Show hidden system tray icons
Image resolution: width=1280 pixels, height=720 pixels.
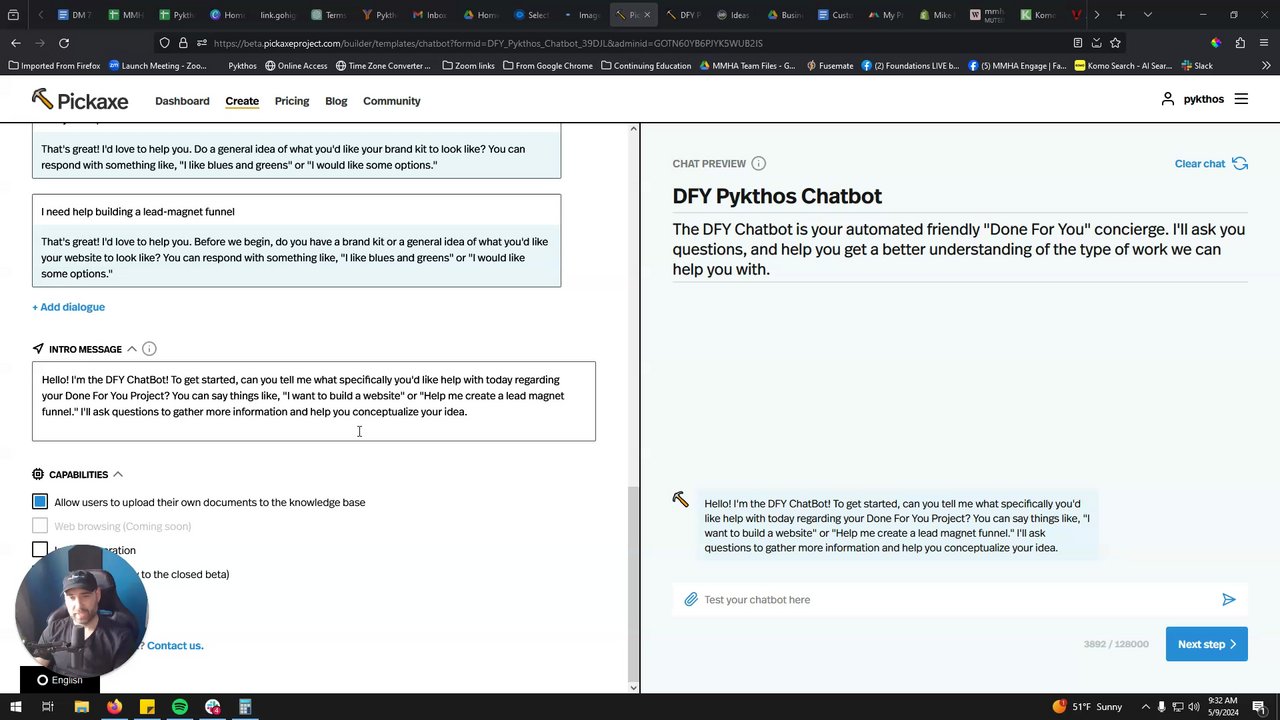(x=1146, y=707)
